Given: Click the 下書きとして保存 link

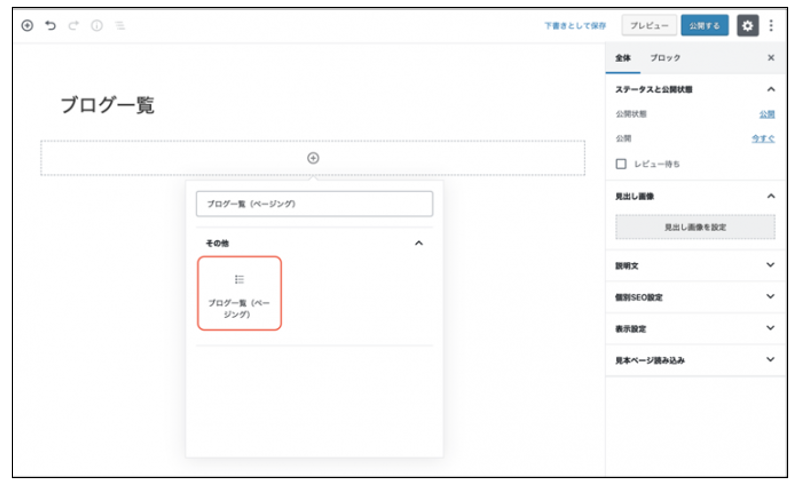Looking at the screenshot, I should (x=575, y=25).
